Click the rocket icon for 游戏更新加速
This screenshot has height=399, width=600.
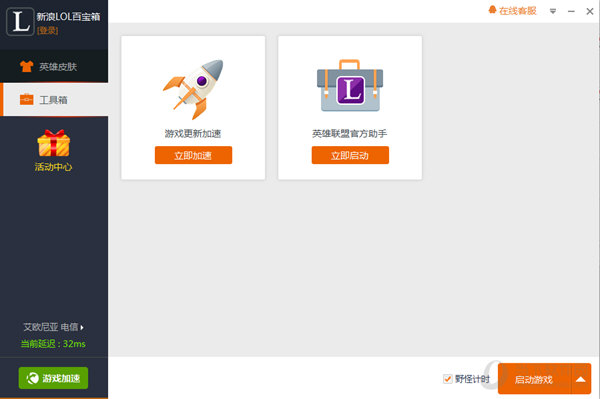tap(193, 89)
